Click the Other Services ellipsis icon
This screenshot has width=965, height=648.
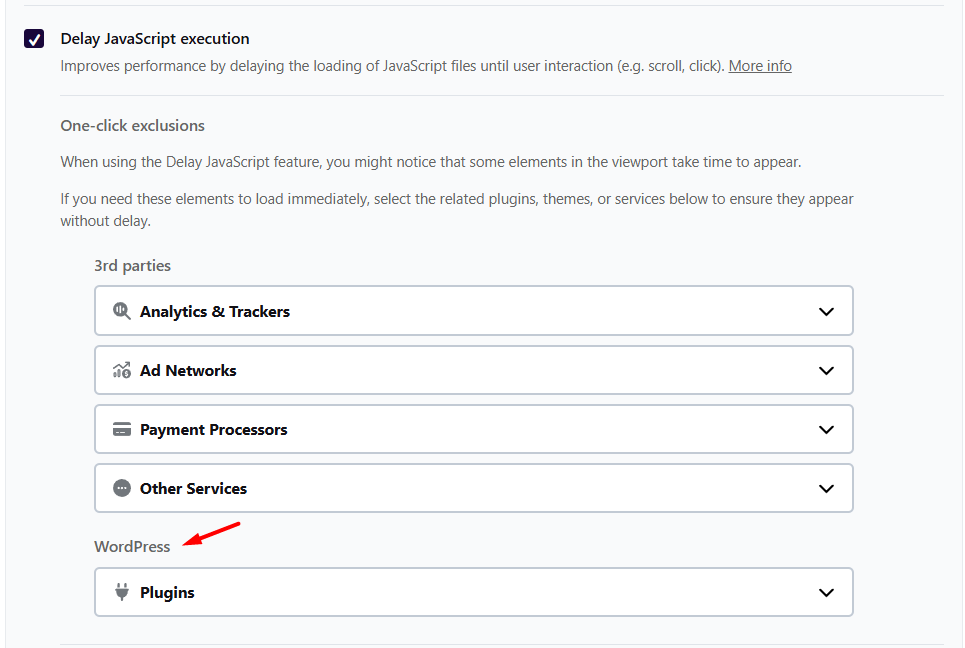tap(122, 489)
